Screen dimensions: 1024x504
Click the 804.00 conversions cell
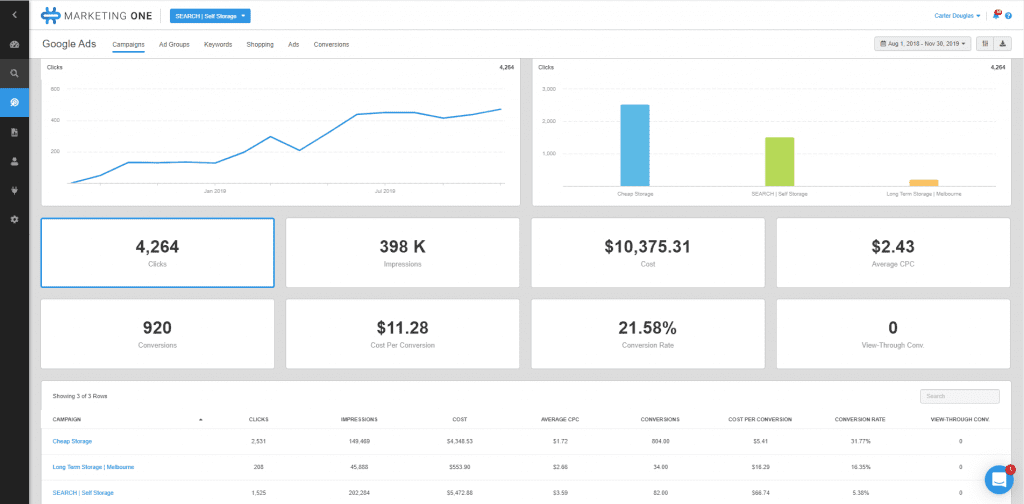coord(660,441)
